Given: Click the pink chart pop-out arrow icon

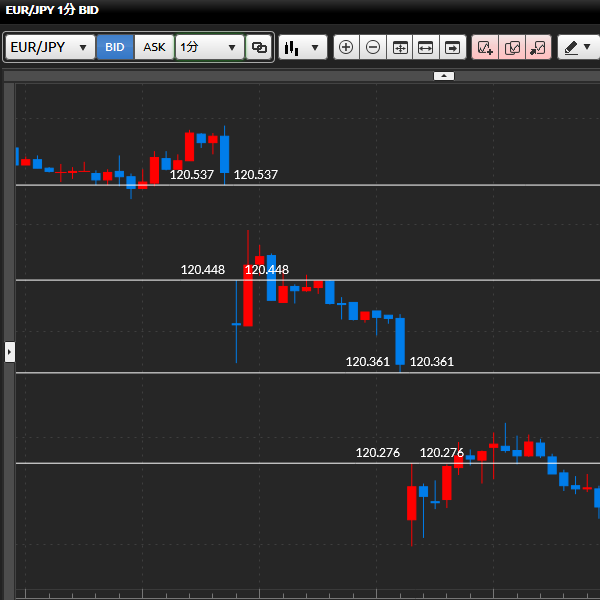Looking at the screenshot, I should [x=538, y=47].
